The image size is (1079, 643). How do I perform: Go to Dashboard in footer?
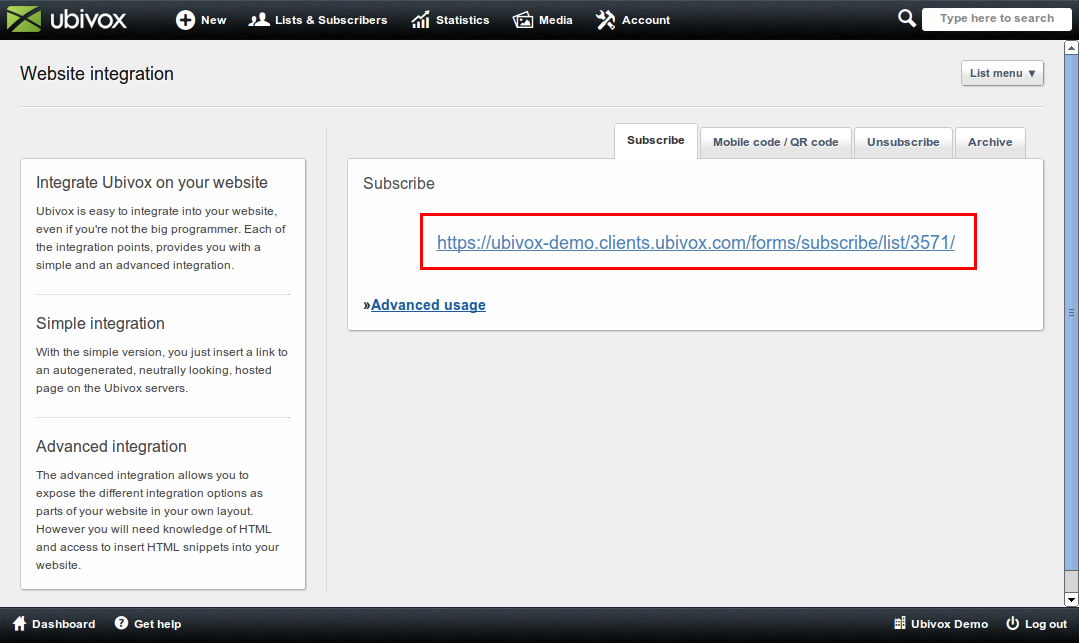click(x=54, y=624)
